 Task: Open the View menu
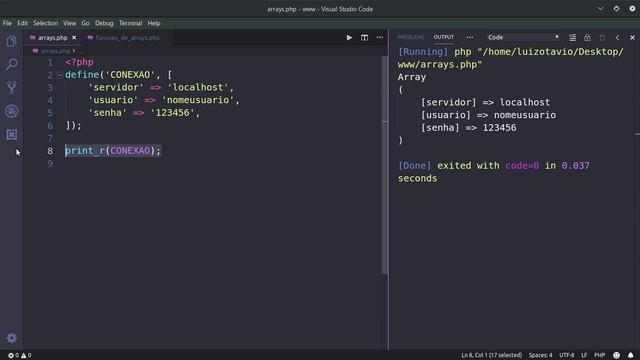click(x=69, y=23)
